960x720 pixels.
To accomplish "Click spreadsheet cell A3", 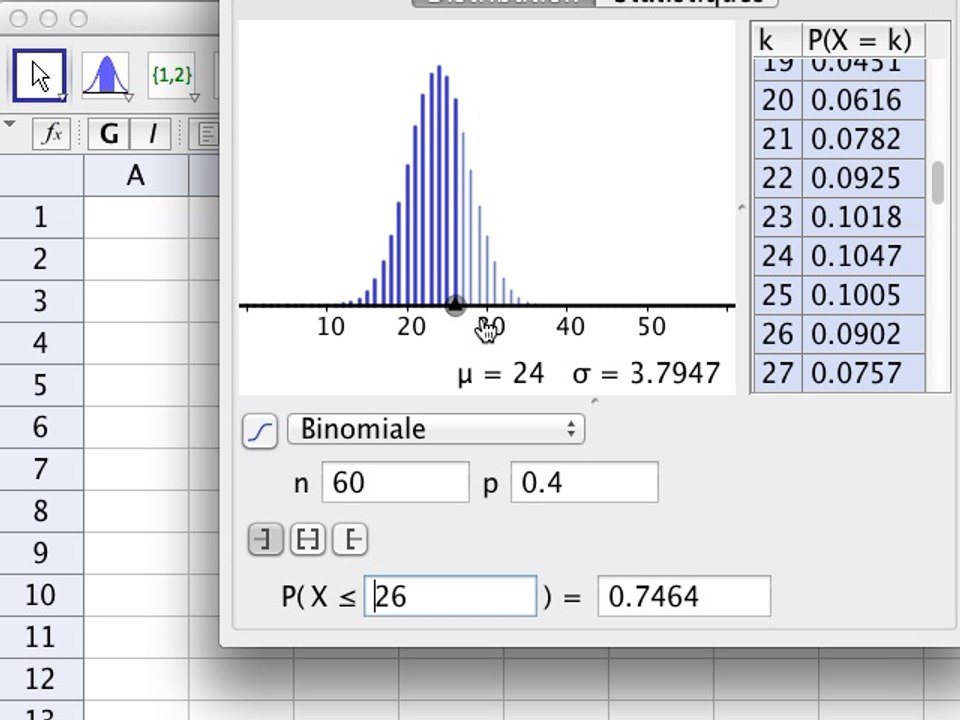I will click(136, 301).
